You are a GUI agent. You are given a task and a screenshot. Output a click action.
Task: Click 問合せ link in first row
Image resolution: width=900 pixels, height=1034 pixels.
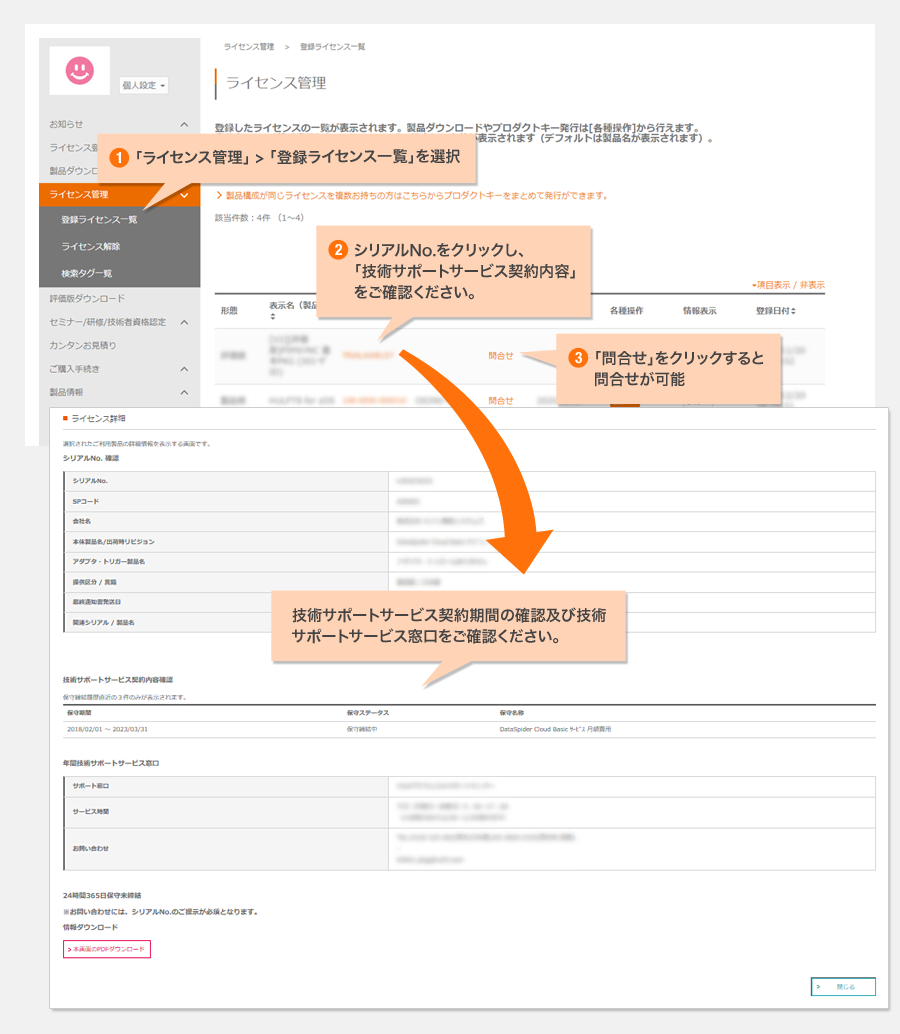tap(501, 355)
